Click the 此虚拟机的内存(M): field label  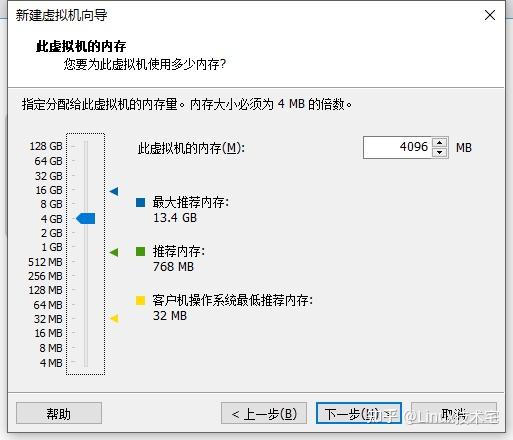point(191,148)
